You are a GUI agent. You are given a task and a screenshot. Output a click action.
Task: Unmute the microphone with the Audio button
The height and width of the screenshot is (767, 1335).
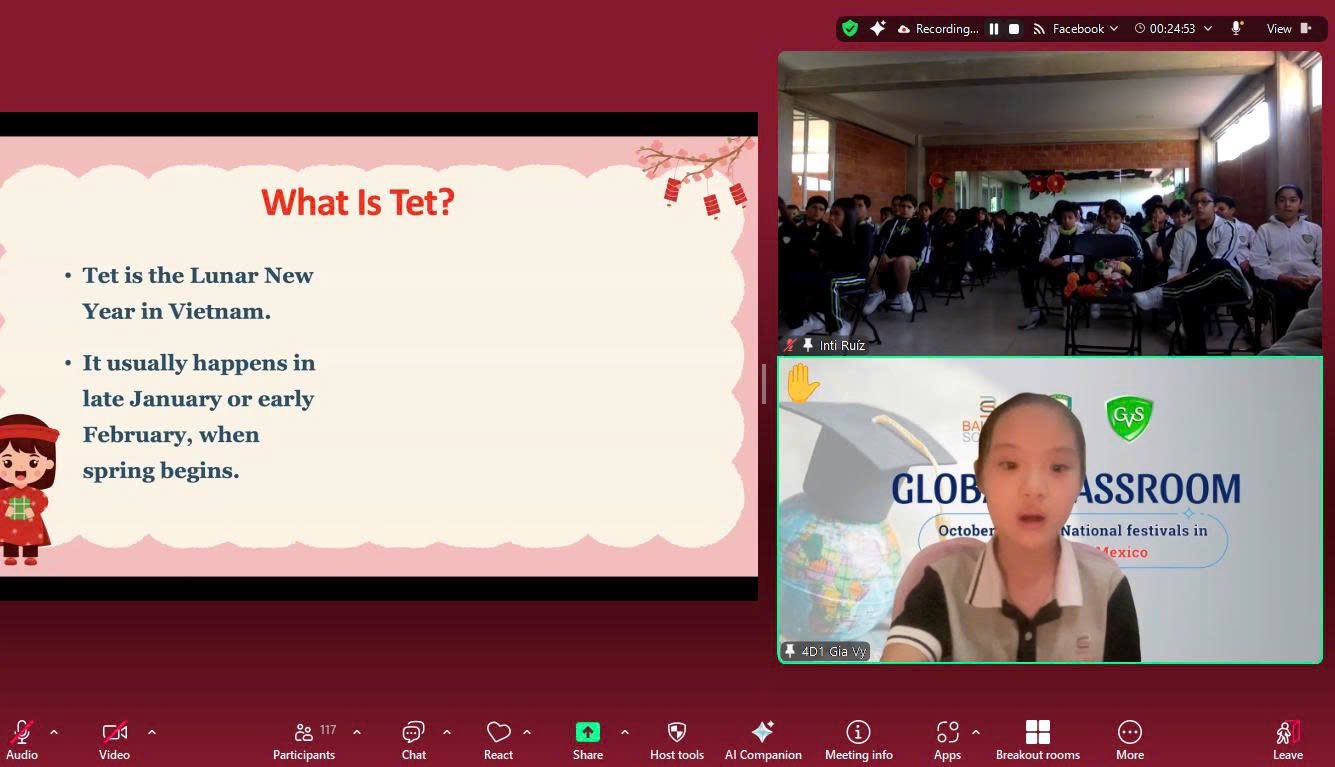[22, 740]
